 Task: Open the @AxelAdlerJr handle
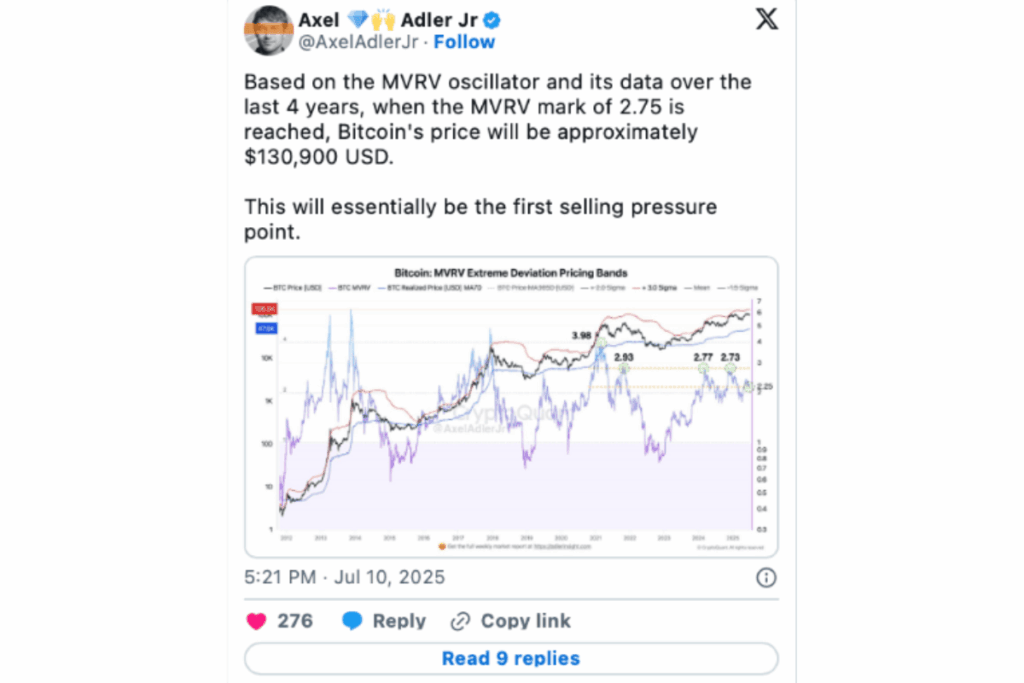pyautogui.click(x=358, y=42)
